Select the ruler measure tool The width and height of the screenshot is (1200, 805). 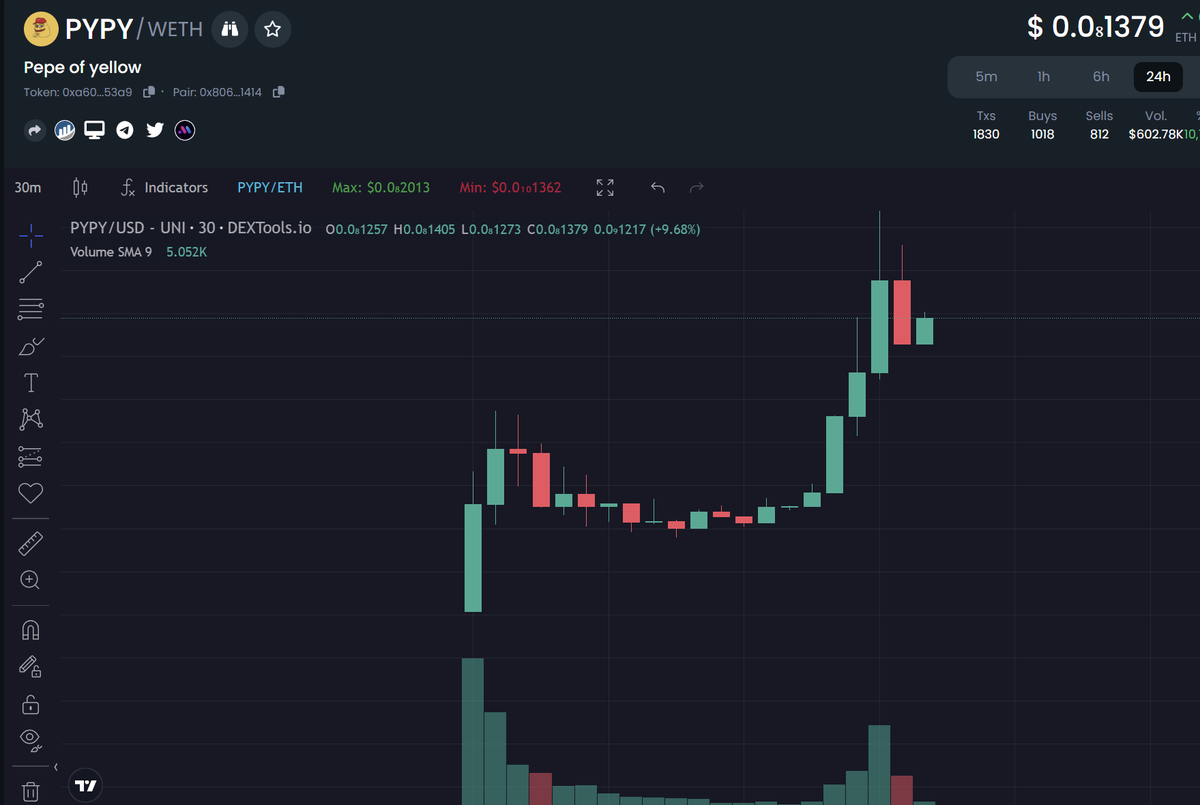(31, 544)
